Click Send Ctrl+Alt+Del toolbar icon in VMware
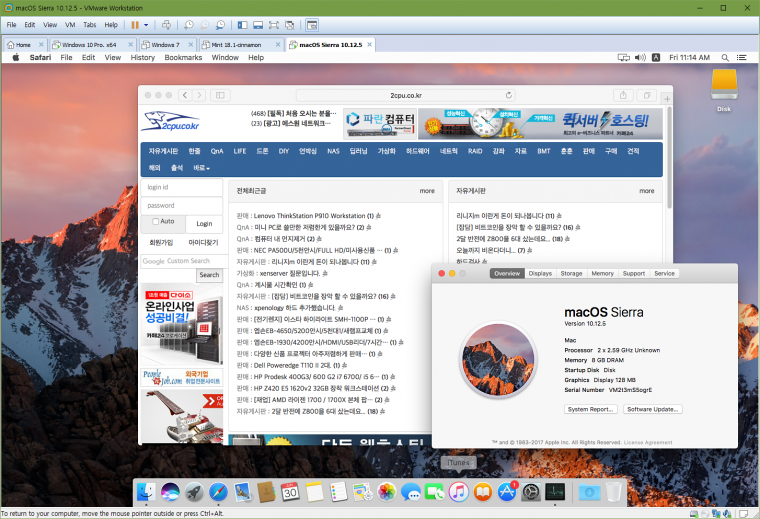Screen dimensions: 760x519 [x=166, y=25]
